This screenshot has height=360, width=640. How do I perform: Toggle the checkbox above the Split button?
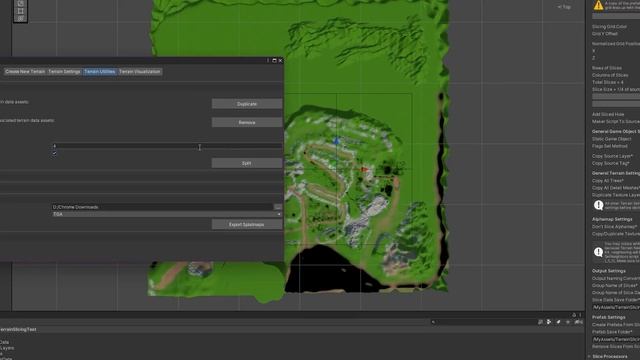tap(54, 153)
